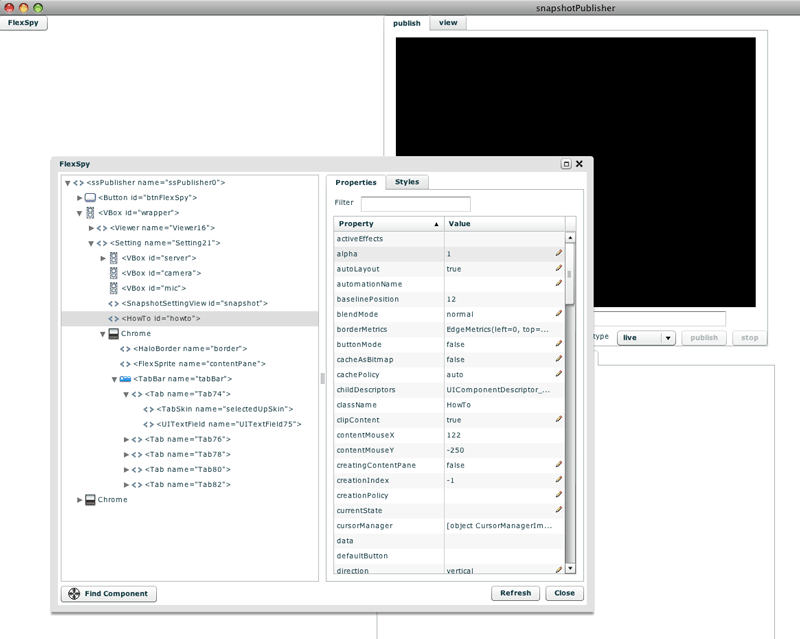Click the tag icon beside SnapshotSettingView
The width and height of the screenshot is (800, 639).
coord(113,303)
